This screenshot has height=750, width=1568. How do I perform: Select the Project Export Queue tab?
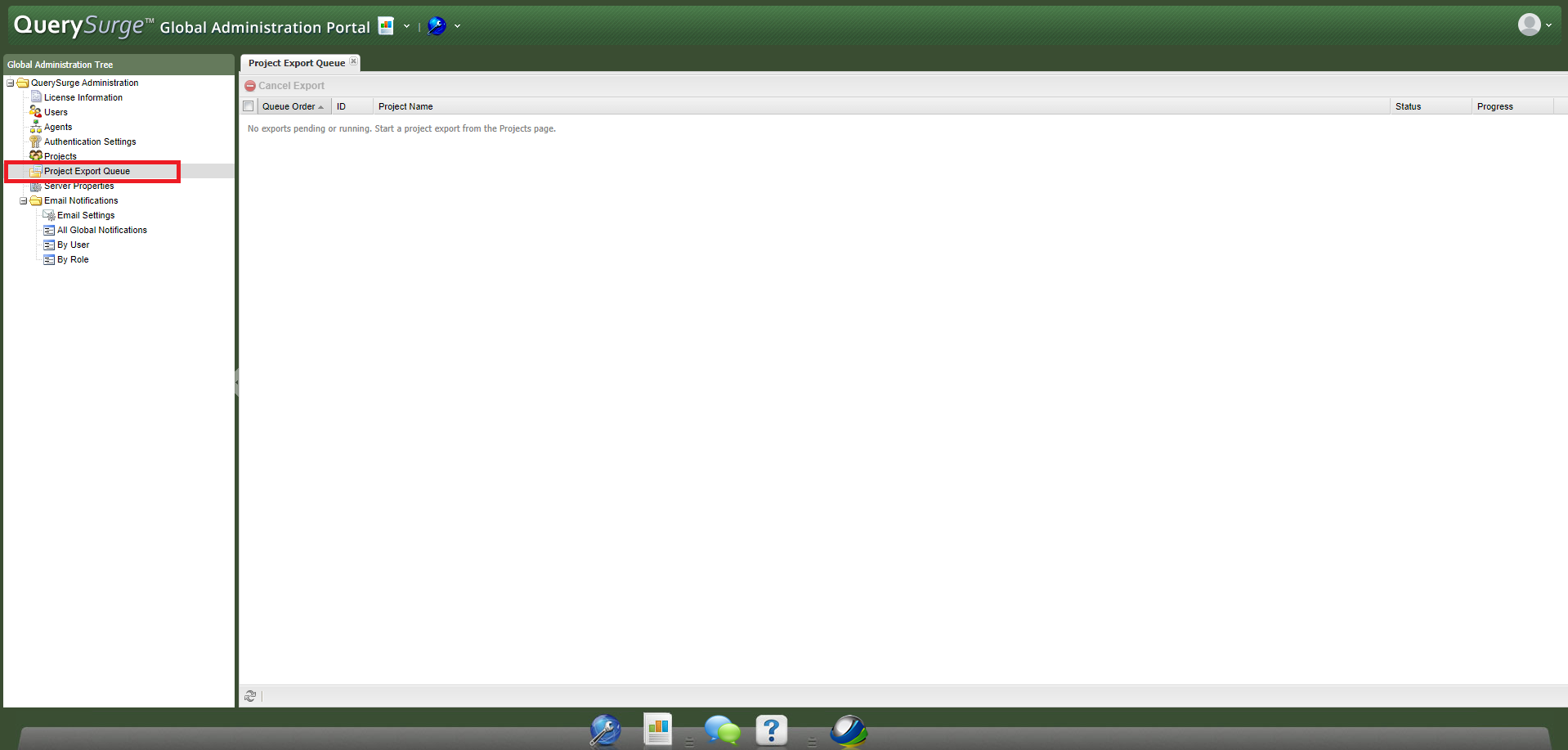[296, 63]
